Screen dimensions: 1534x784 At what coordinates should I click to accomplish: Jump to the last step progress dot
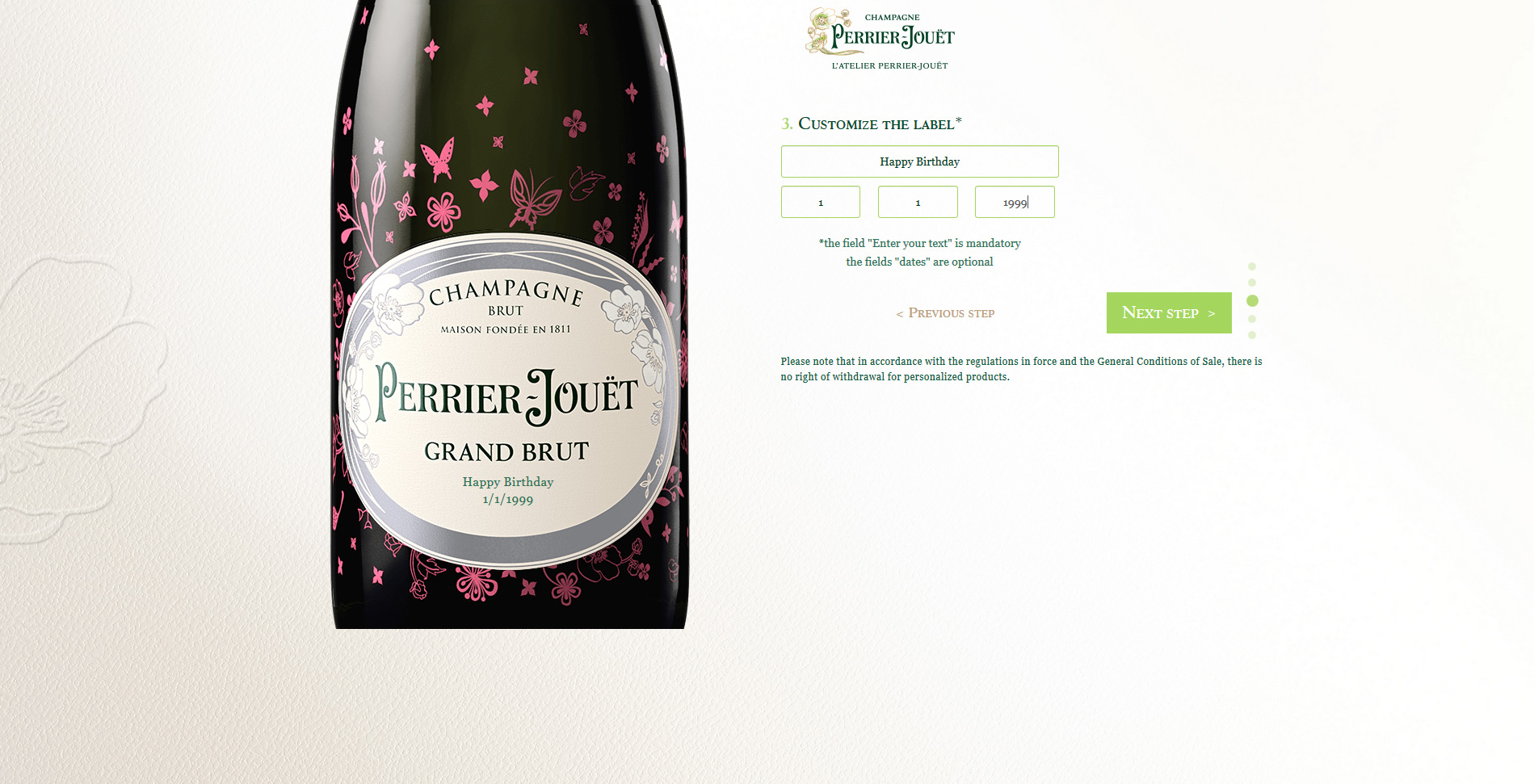[x=1252, y=335]
